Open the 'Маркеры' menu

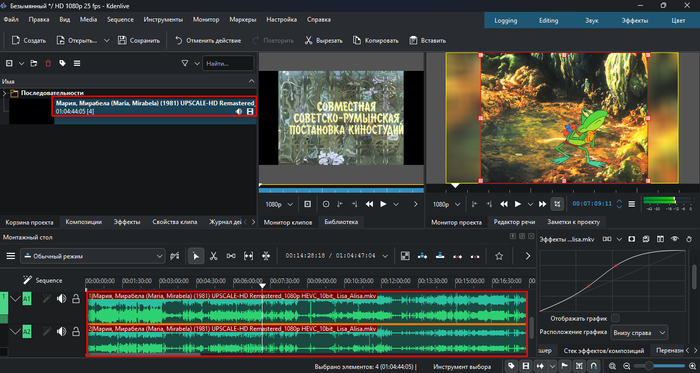point(243,20)
